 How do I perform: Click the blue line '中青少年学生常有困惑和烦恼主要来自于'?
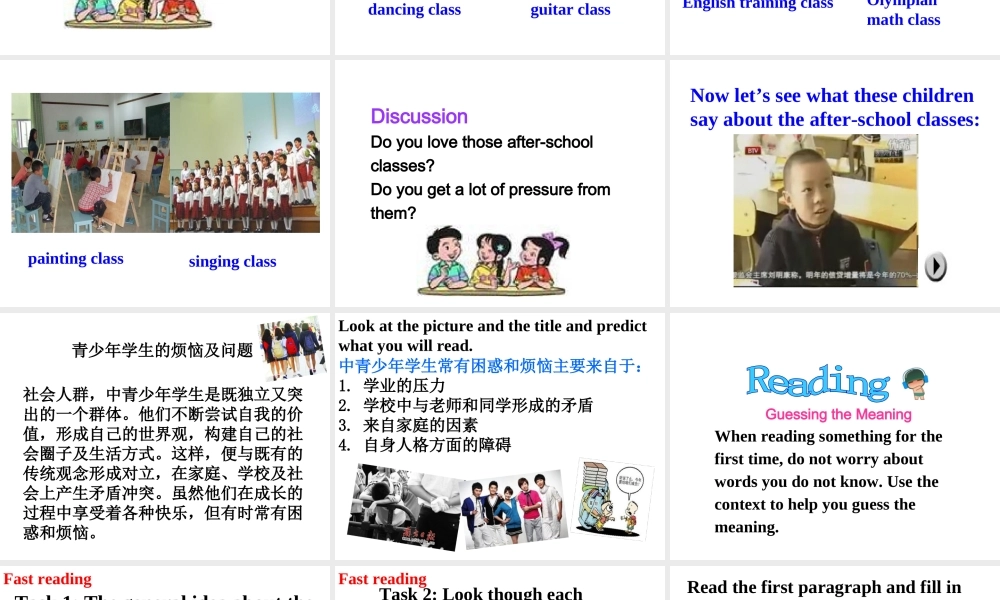click(x=490, y=366)
